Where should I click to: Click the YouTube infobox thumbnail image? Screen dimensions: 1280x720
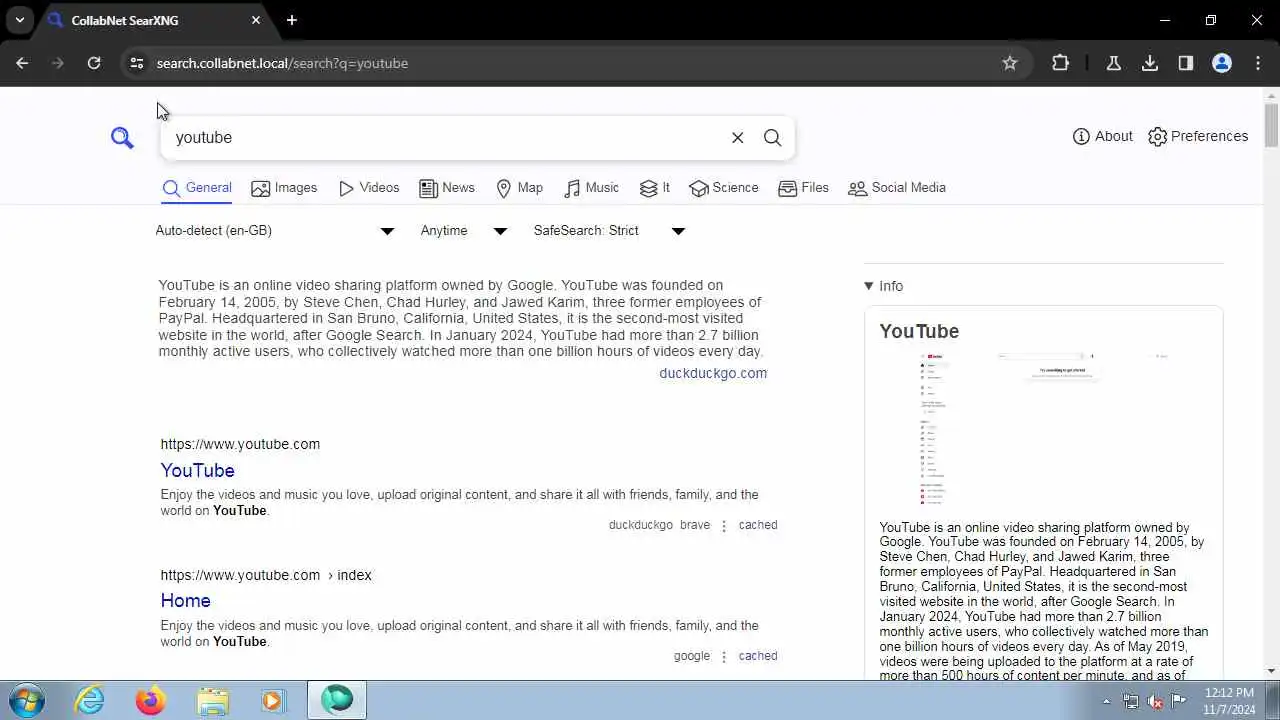click(1043, 430)
